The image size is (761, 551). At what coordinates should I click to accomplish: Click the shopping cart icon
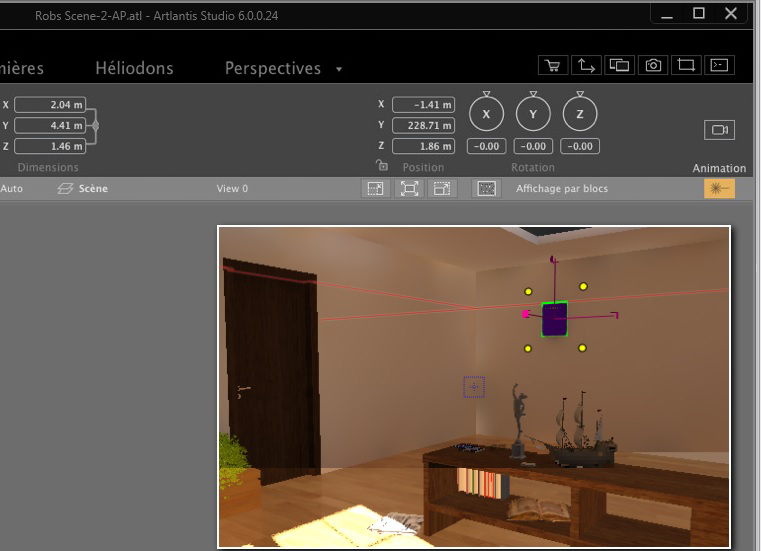[551, 66]
